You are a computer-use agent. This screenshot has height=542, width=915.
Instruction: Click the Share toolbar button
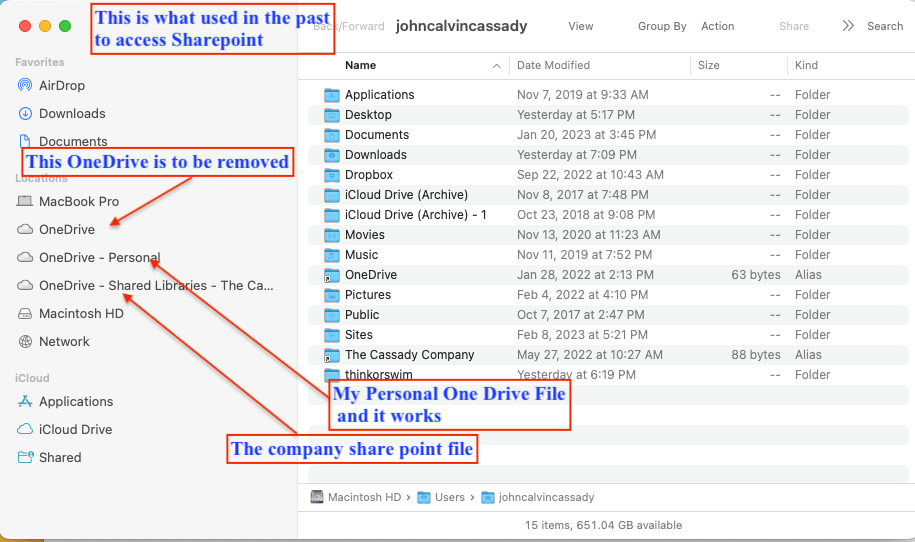click(794, 26)
